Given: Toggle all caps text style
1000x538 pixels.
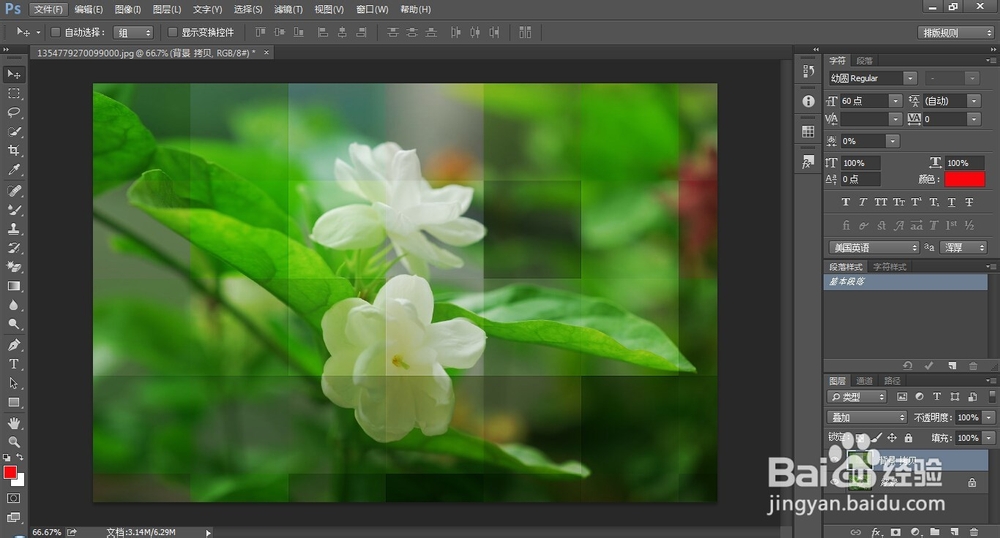Looking at the screenshot, I should pyautogui.click(x=881, y=202).
